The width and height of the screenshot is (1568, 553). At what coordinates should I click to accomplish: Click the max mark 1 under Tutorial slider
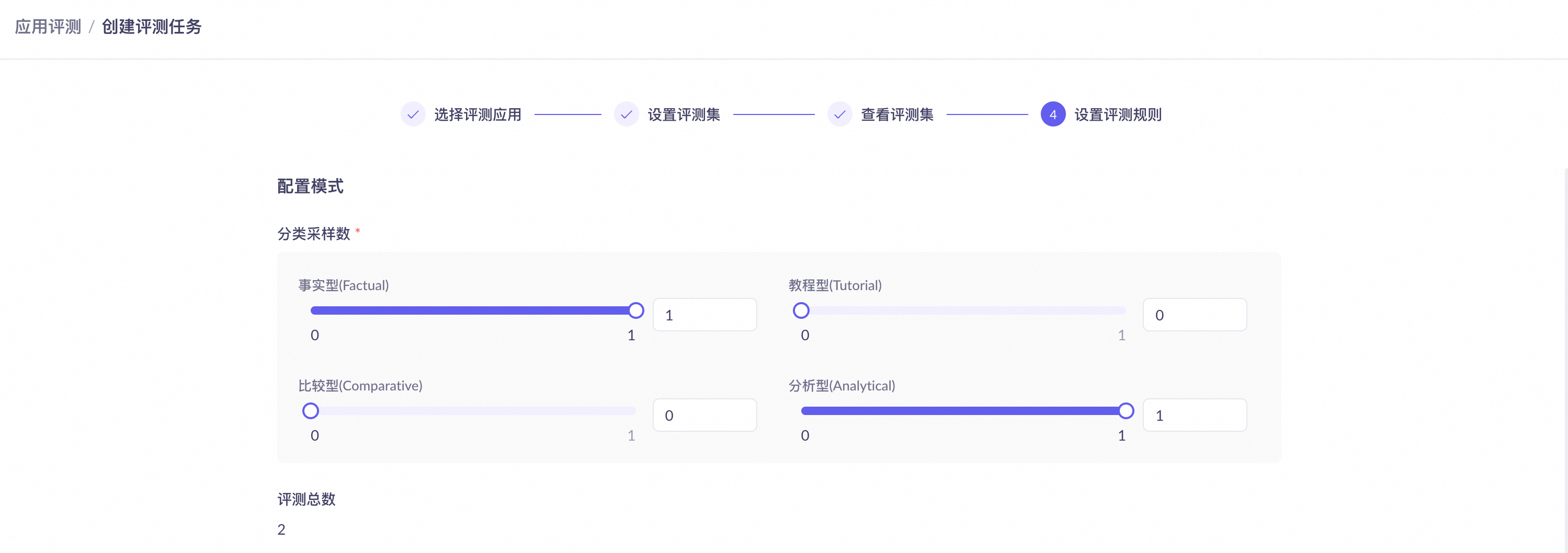coord(1121,335)
